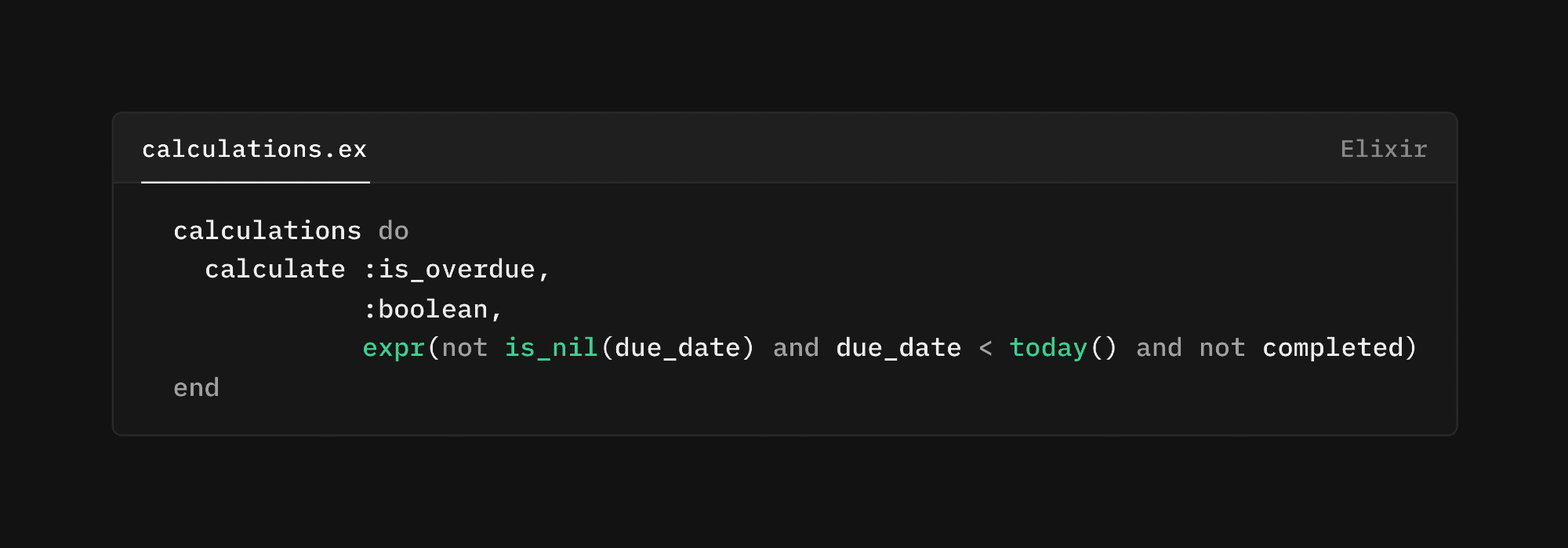Select the calculations.ex file tab
The image size is (1568, 548).
(x=254, y=149)
